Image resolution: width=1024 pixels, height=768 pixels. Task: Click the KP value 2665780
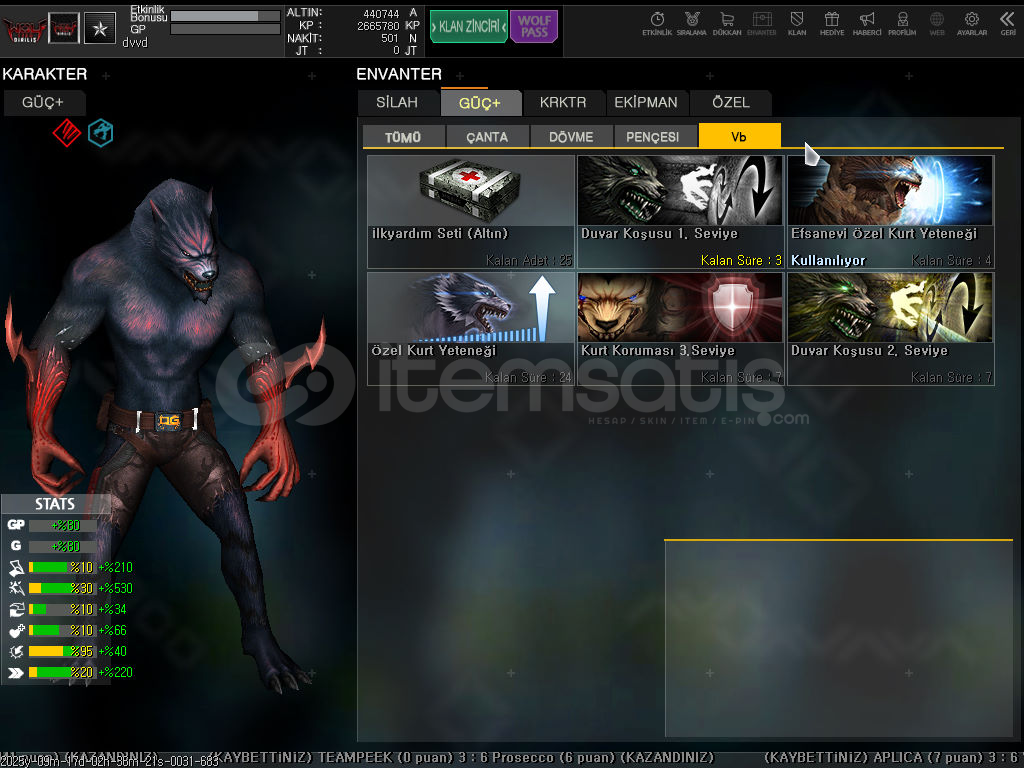point(378,26)
